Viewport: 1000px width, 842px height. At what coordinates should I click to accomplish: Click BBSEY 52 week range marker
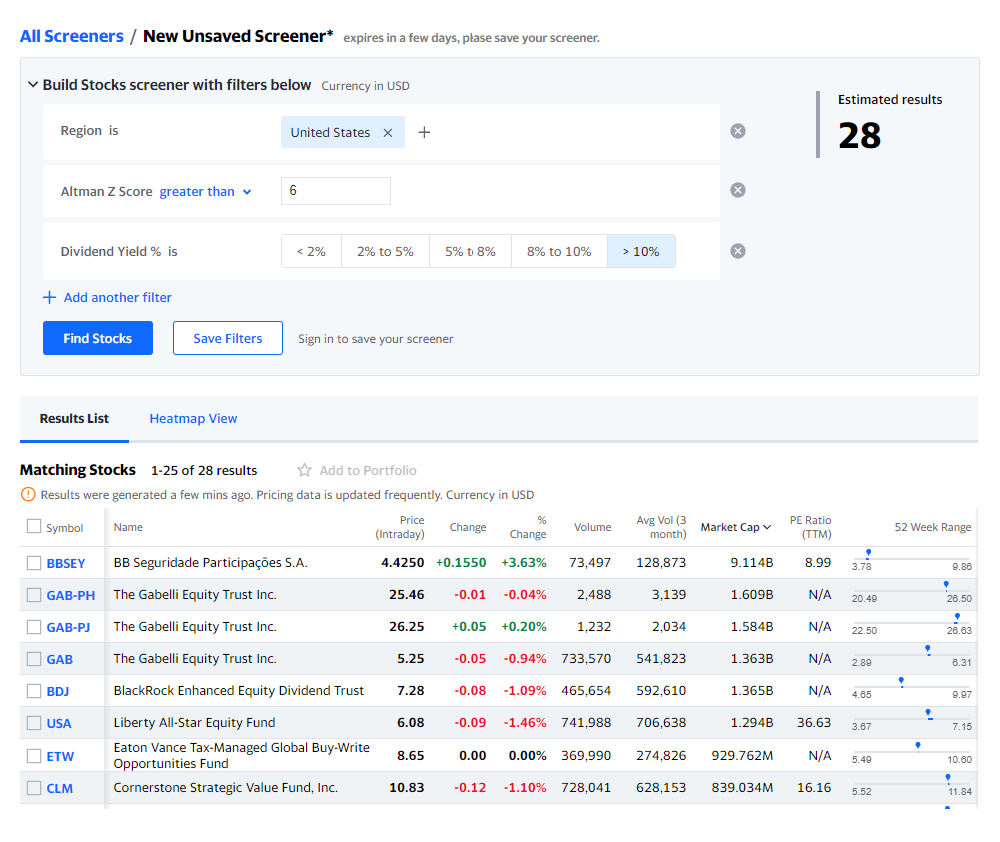tap(868, 552)
